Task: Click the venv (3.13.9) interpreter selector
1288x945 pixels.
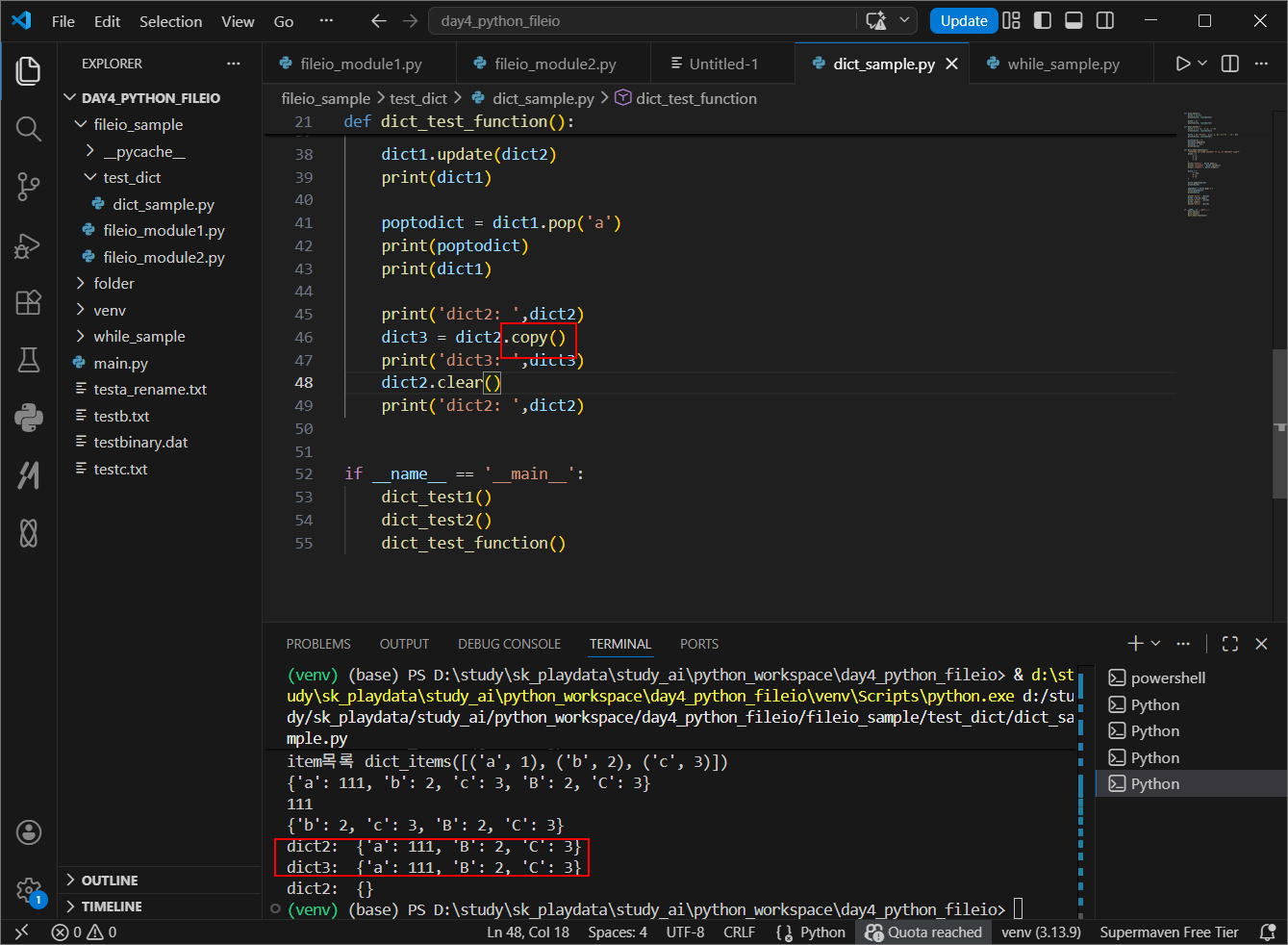Action: [1041, 932]
